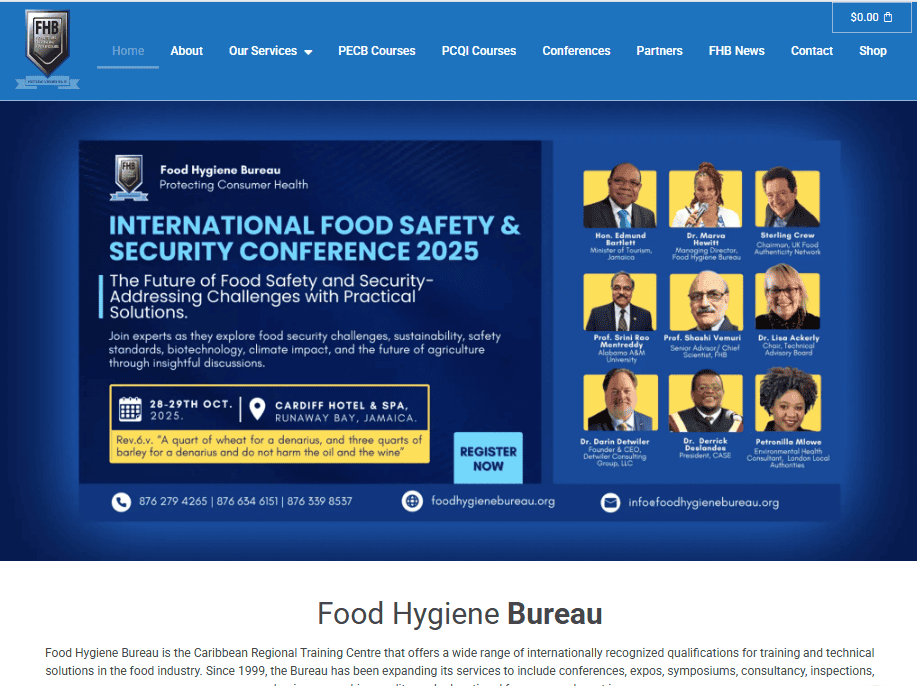
Task: Click the Rev.6.v. scripture quote box
Action: click(270, 446)
